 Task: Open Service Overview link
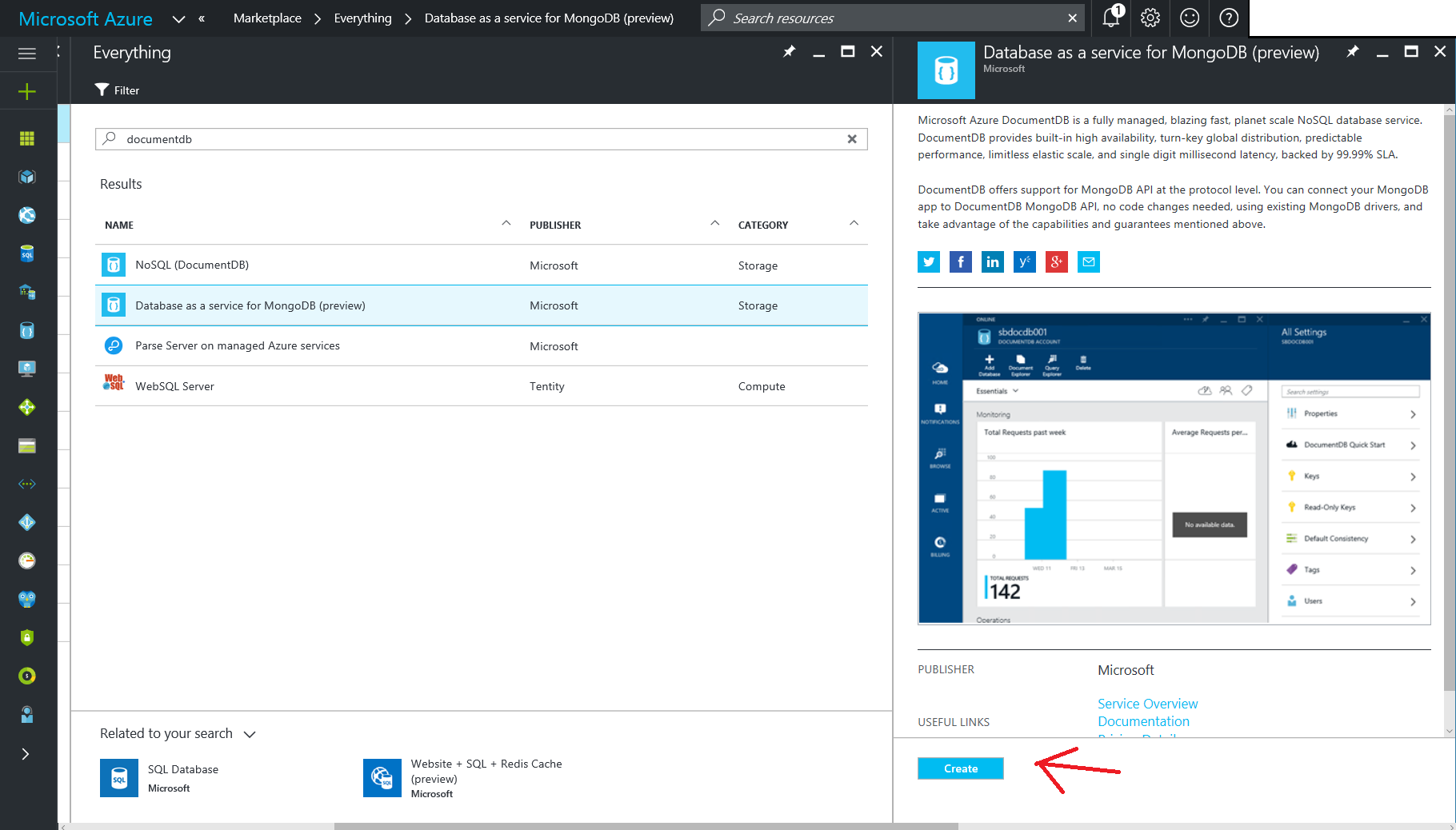tap(1147, 704)
